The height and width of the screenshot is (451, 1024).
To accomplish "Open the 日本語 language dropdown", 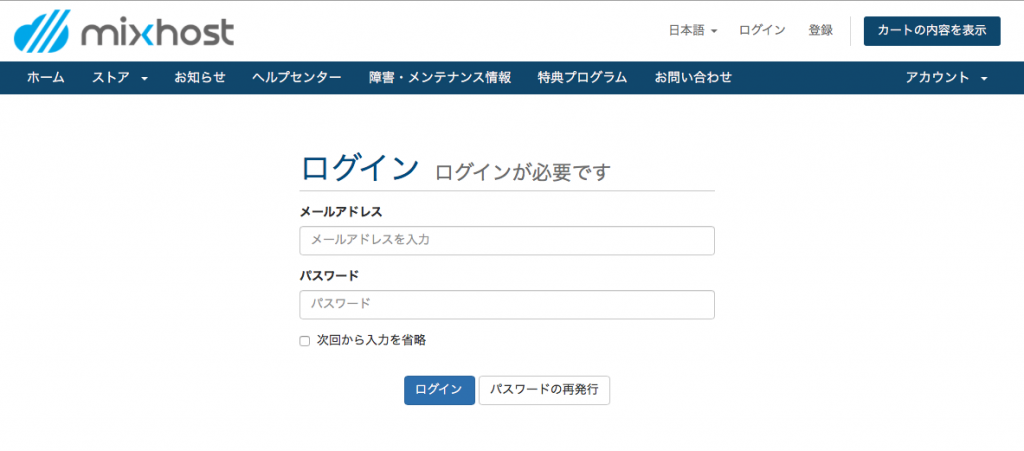I will click(692, 31).
